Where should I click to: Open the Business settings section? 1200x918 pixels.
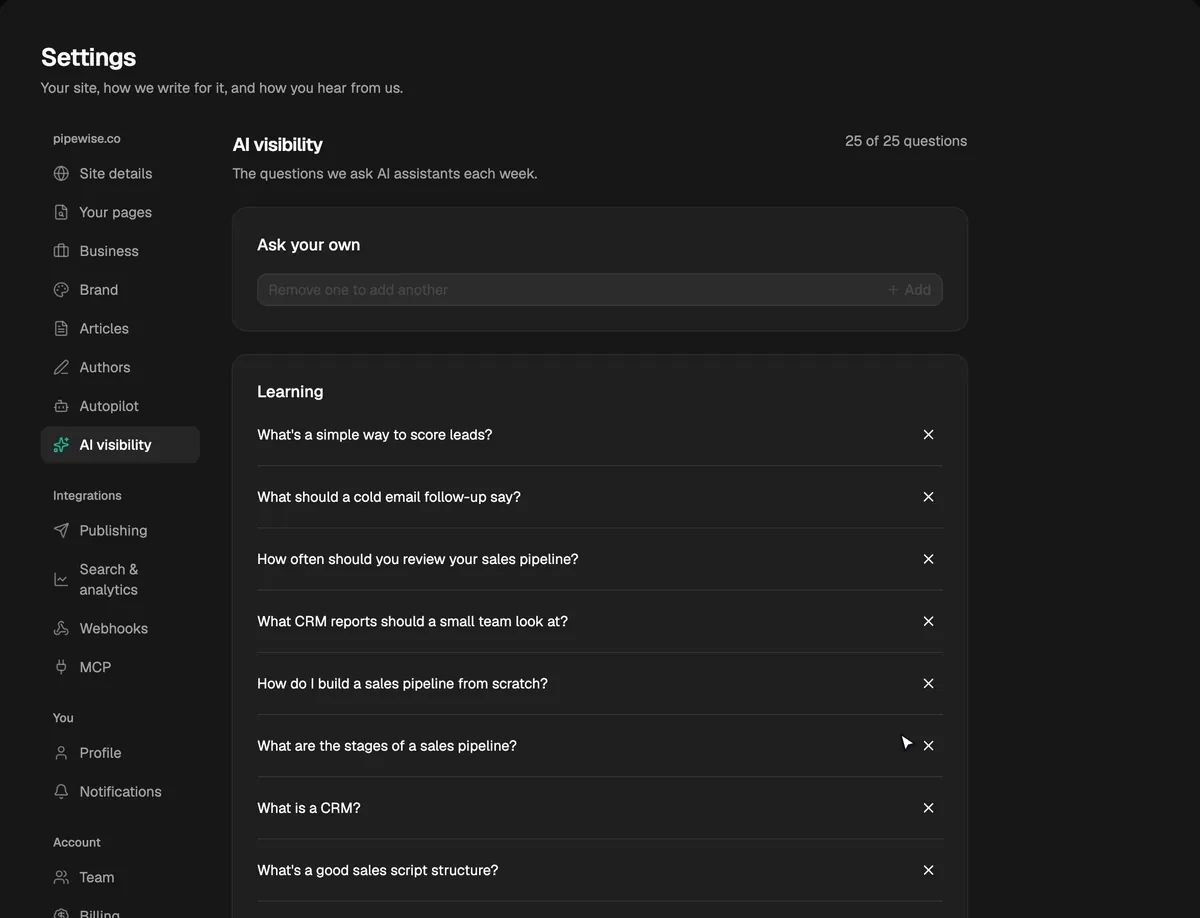click(x=120, y=251)
